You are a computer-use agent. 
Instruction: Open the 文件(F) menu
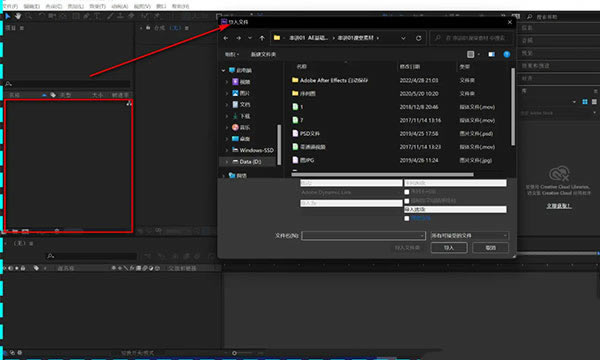[x=11, y=7]
